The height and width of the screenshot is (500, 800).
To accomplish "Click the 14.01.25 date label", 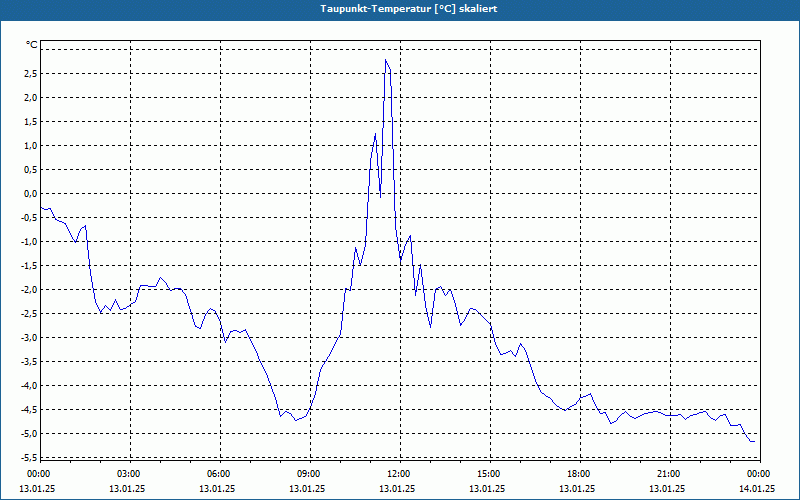I will 757,488.
